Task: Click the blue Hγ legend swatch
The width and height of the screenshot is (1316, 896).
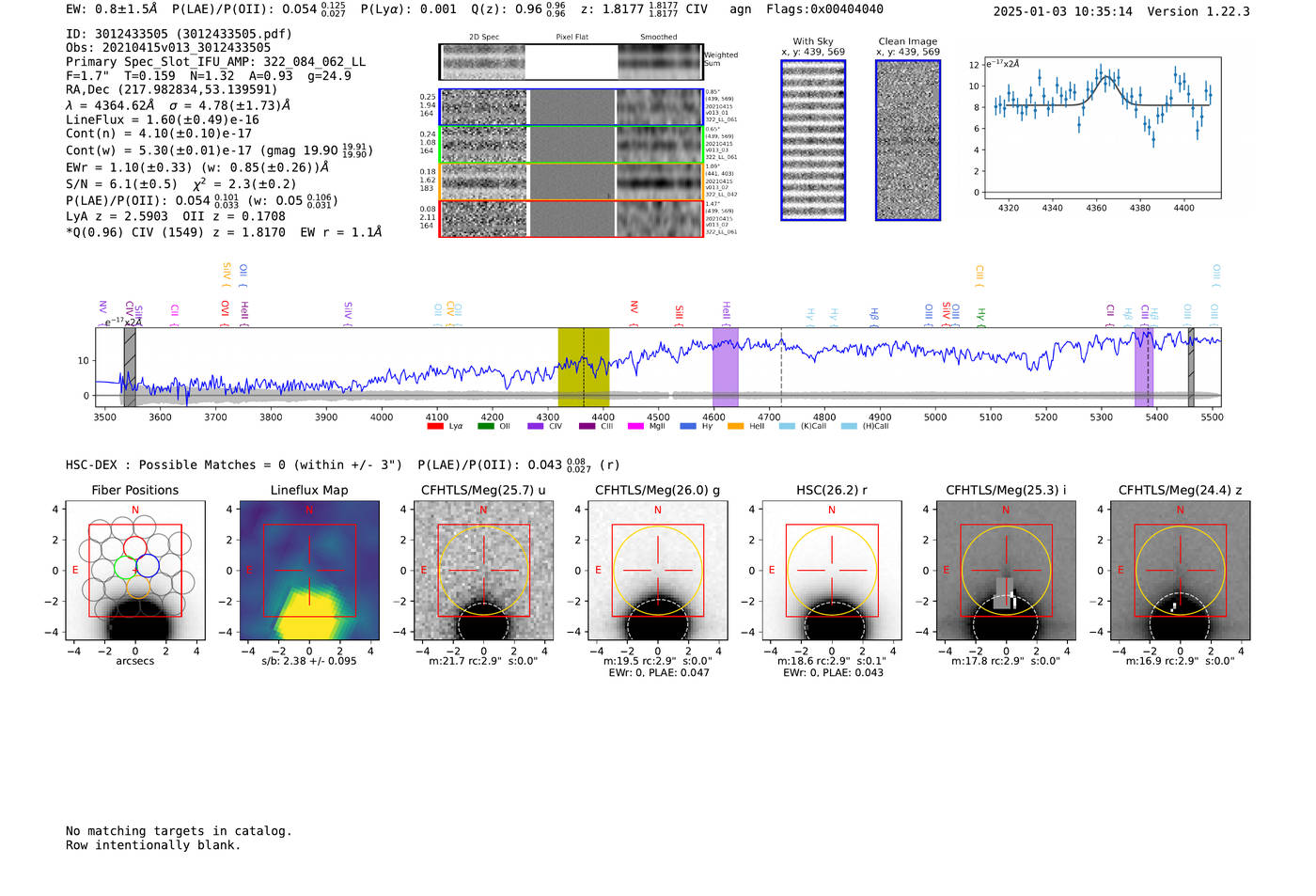Action: click(687, 426)
